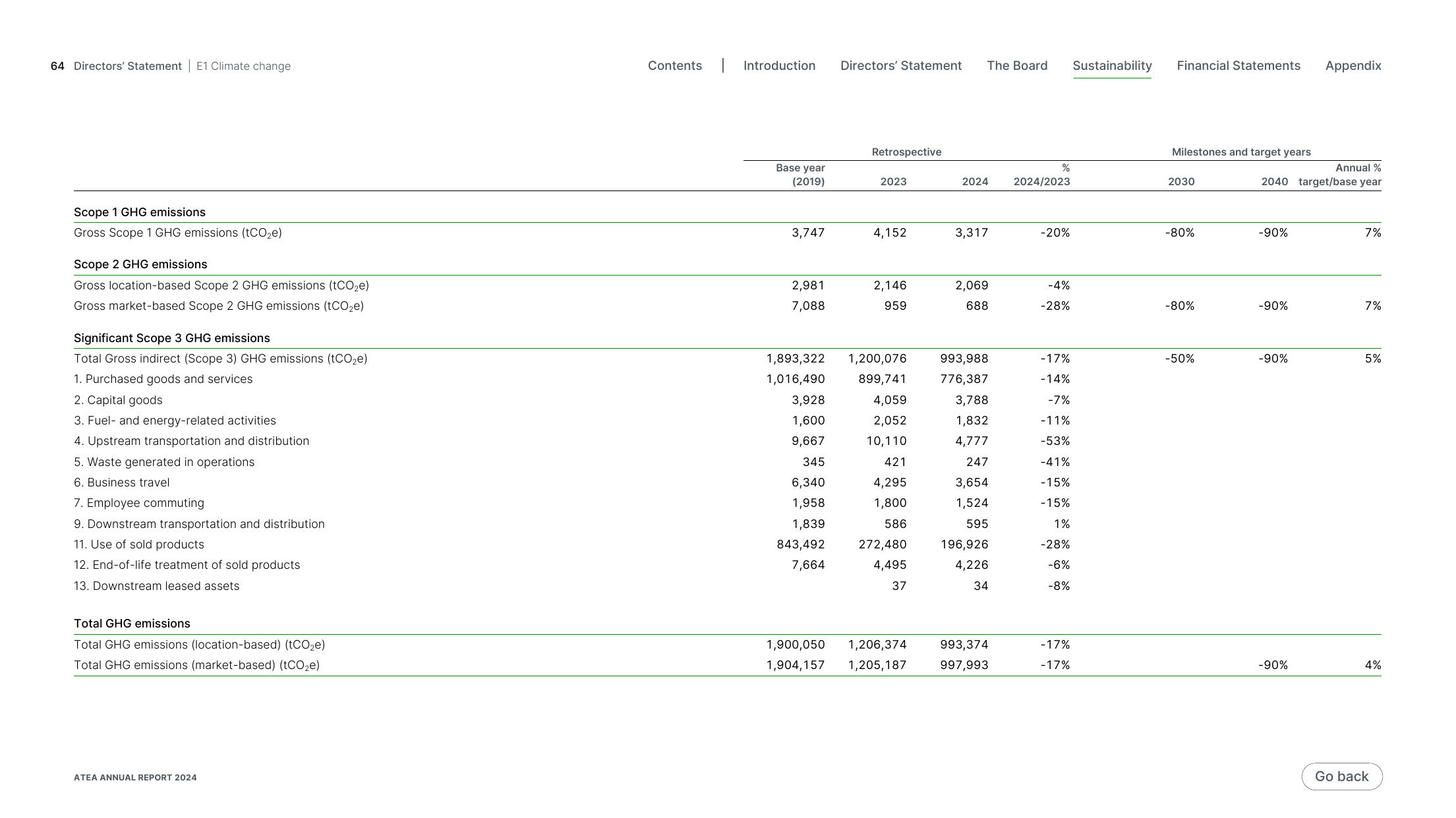Image resolution: width=1456 pixels, height=818 pixels.
Task: Click Downstream leased assets row label
Action: [156, 586]
